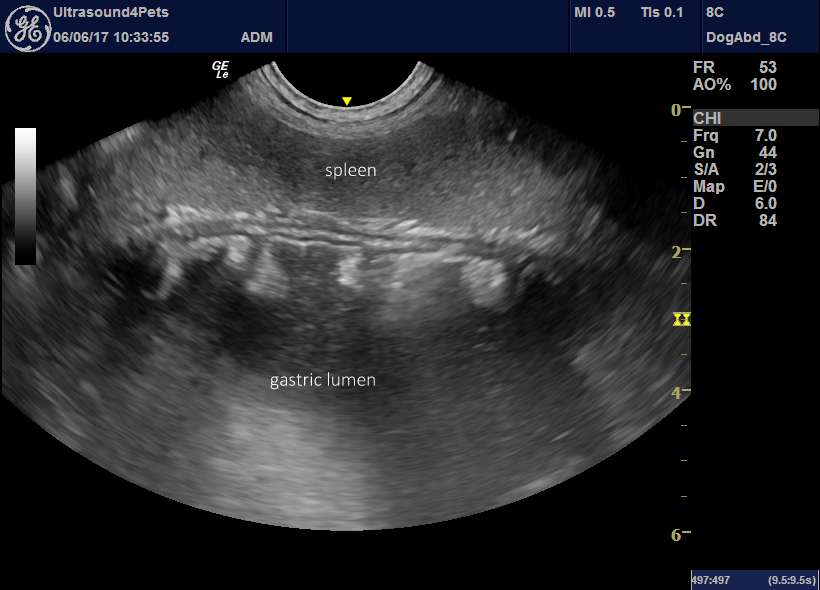Click the yellow cine loop marker

pyautogui.click(x=681, y=320)
